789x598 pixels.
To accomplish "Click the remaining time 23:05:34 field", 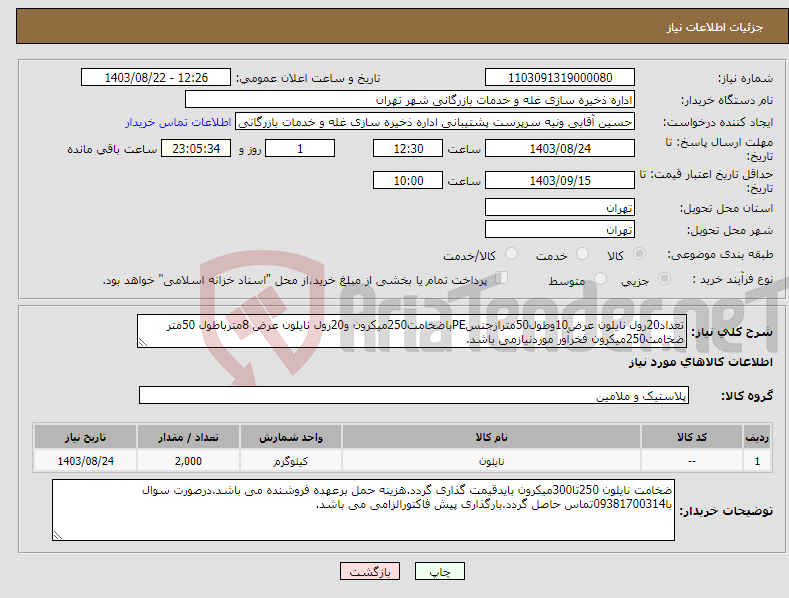I will pos(196,148).
